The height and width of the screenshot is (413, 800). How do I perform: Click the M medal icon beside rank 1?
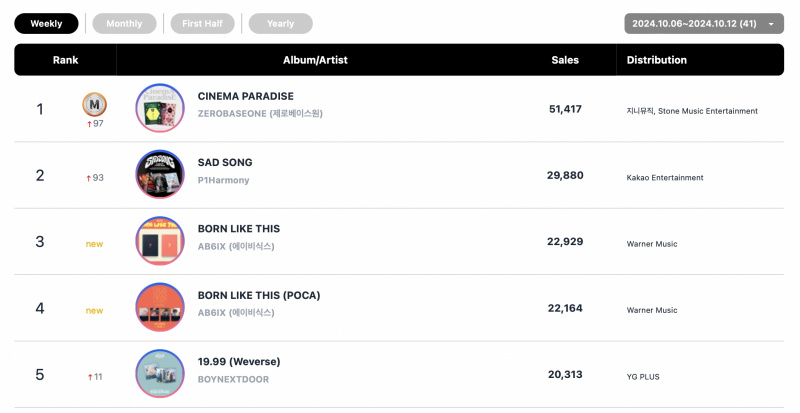(x=94, y=105)
